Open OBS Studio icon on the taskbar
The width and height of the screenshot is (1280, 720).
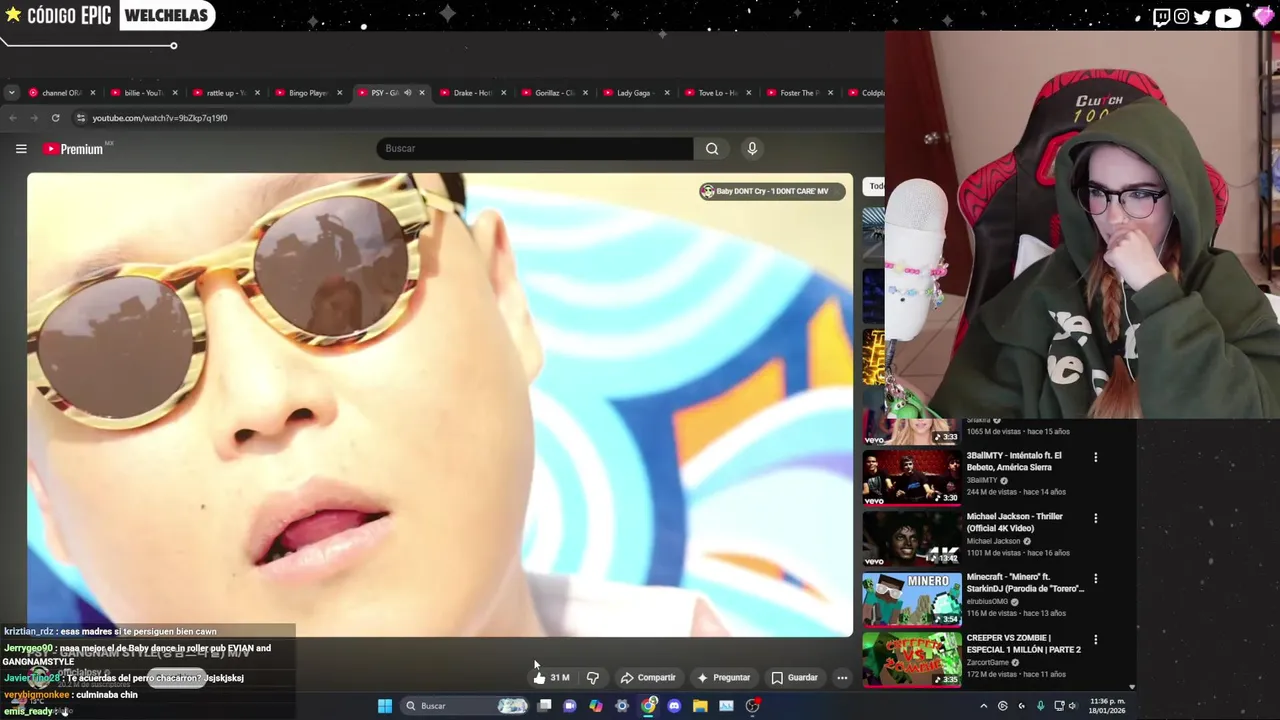pyautogui.click(x=752, y=706)
